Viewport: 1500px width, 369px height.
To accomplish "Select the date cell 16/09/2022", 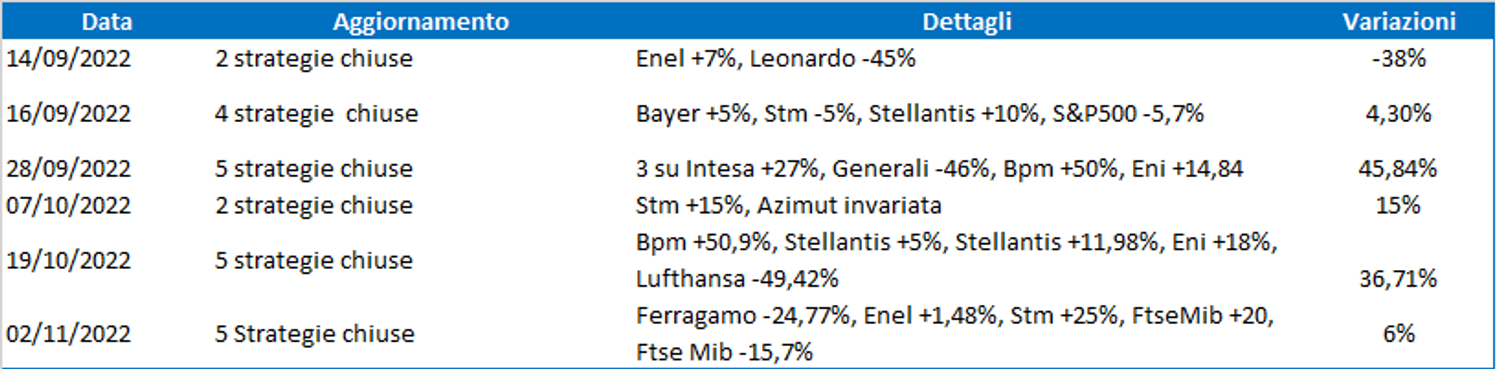I will (x=69, y=114).
